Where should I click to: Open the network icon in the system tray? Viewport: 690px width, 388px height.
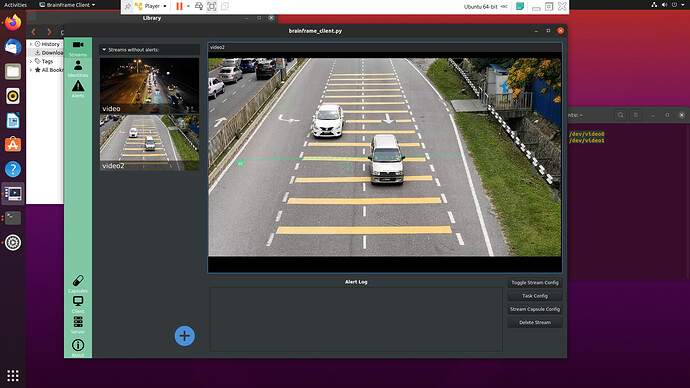coord(654,5)
